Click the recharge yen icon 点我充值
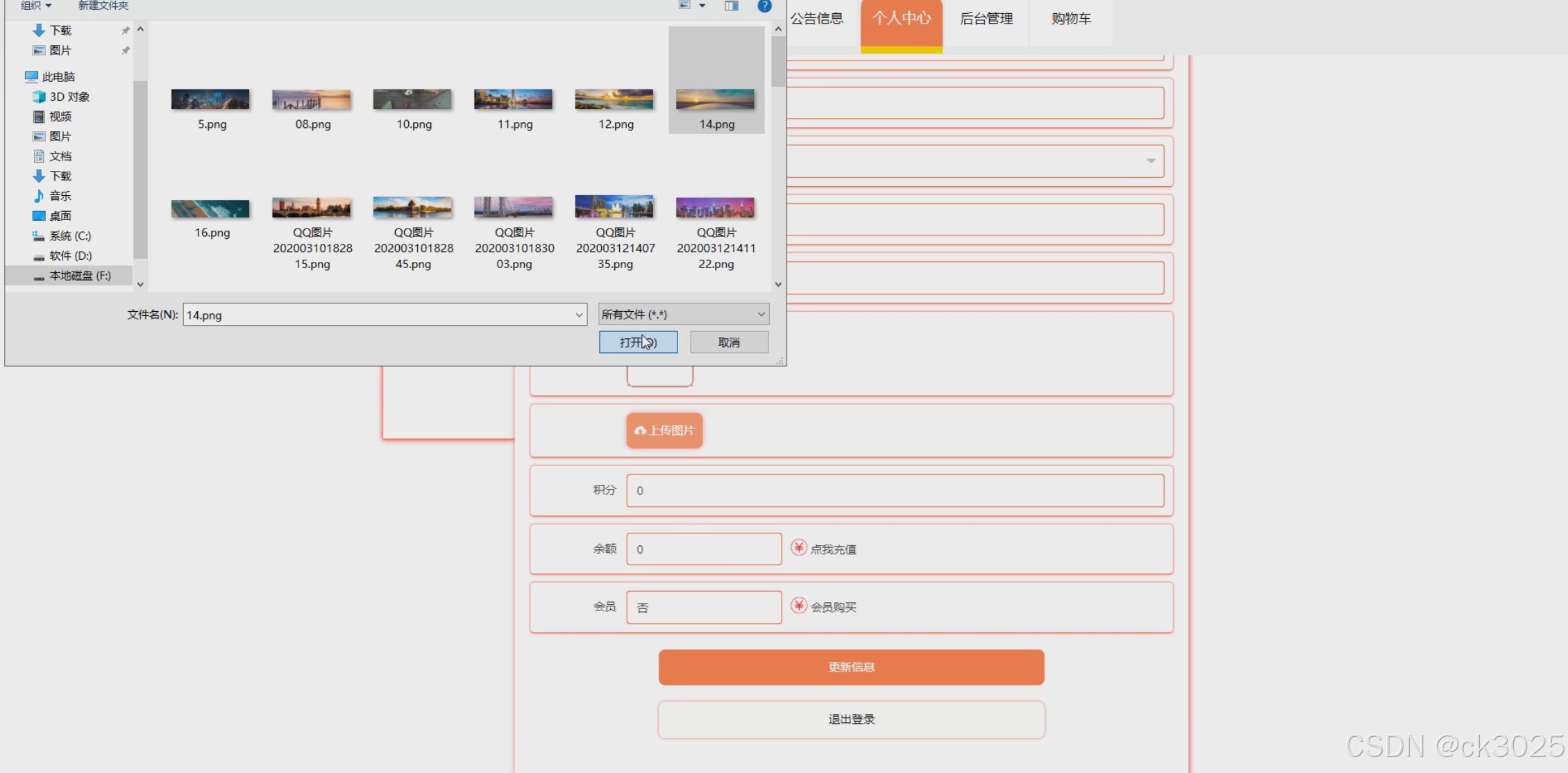Viewport: 1568px width, 773px height. [799, 548]
